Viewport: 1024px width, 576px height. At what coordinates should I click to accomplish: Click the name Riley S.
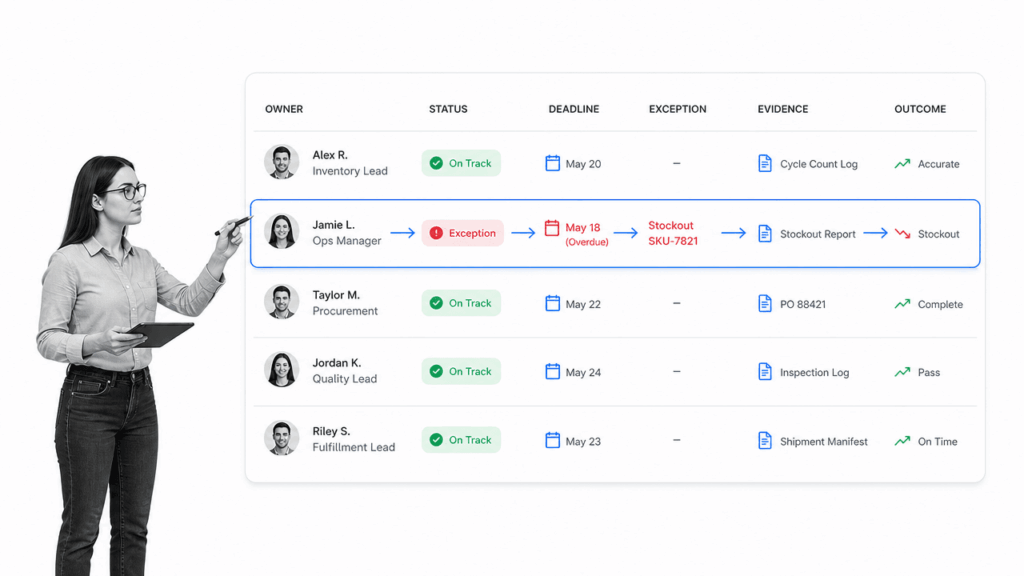331,432
